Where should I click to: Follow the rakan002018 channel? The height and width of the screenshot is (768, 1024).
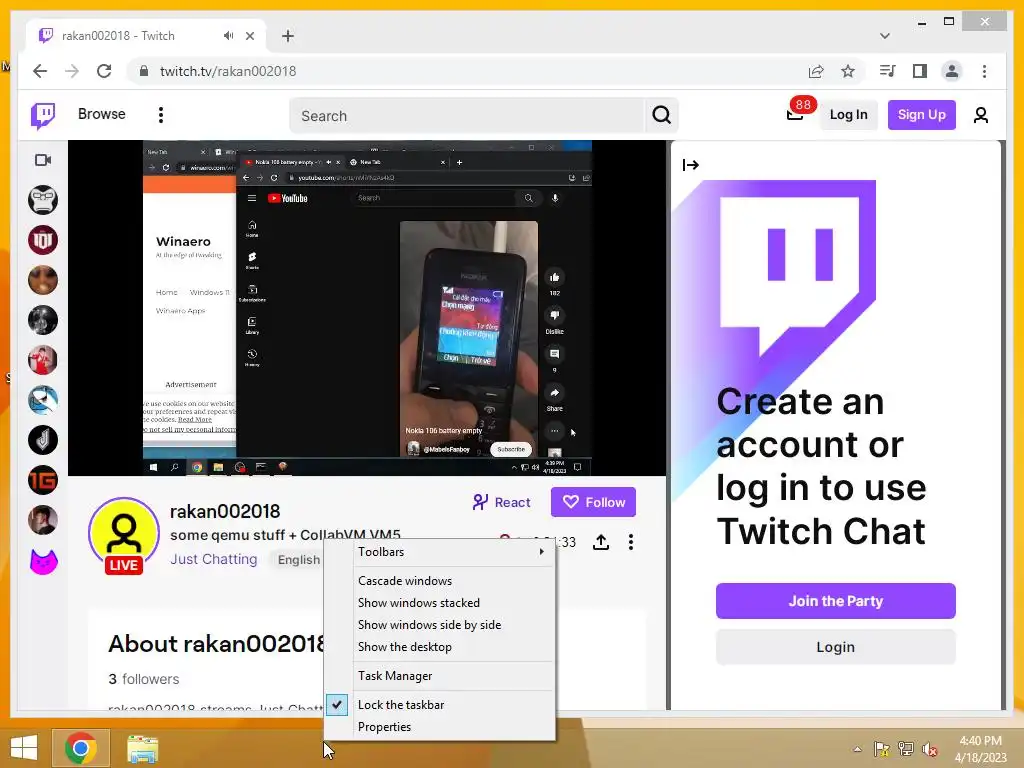click(593, 502)
